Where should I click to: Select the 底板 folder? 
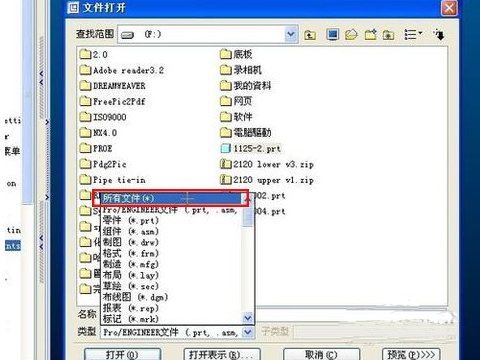(x=236, y=54)
